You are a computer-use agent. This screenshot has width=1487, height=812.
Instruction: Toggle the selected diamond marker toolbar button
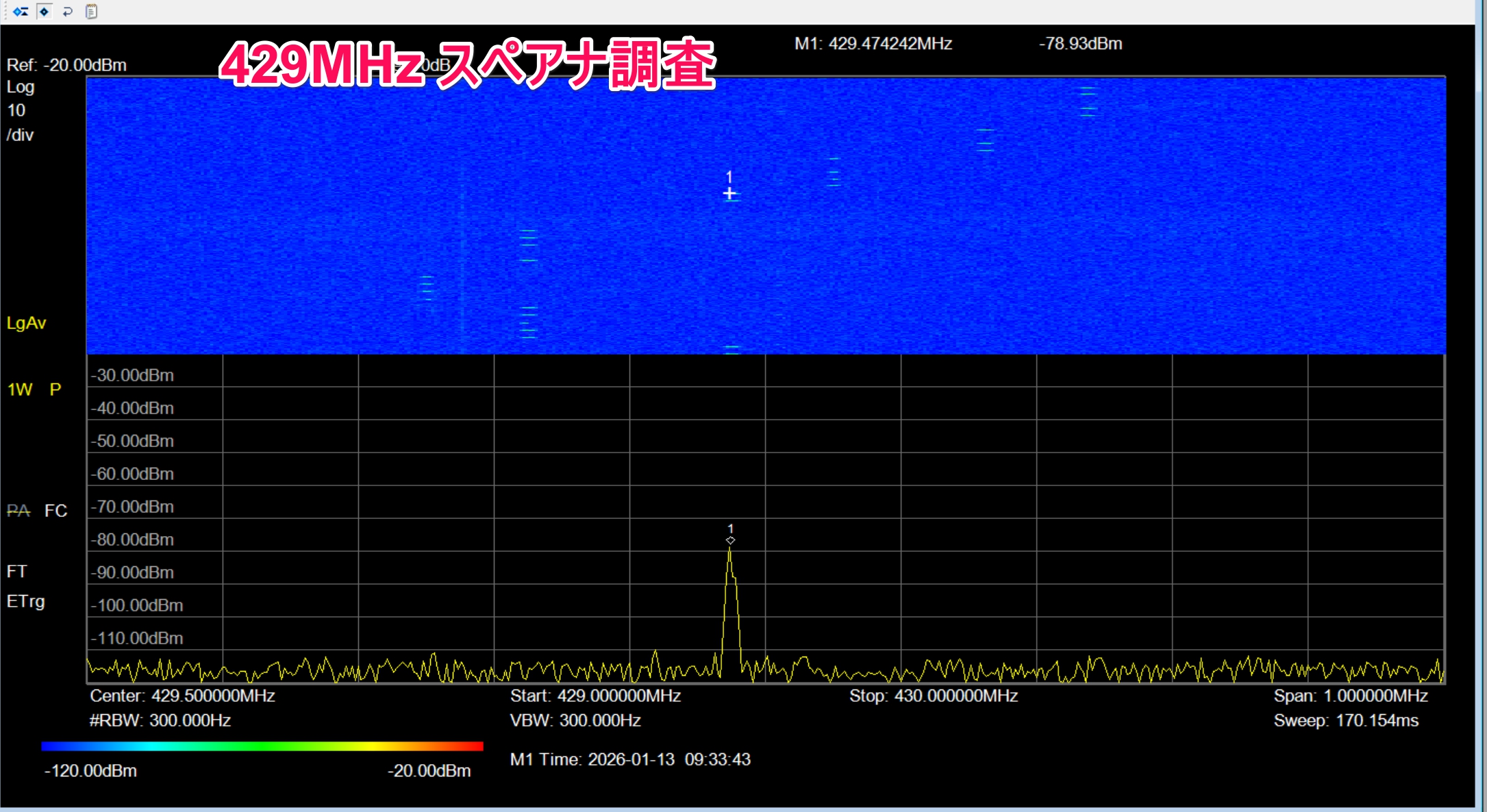[45, 12]
